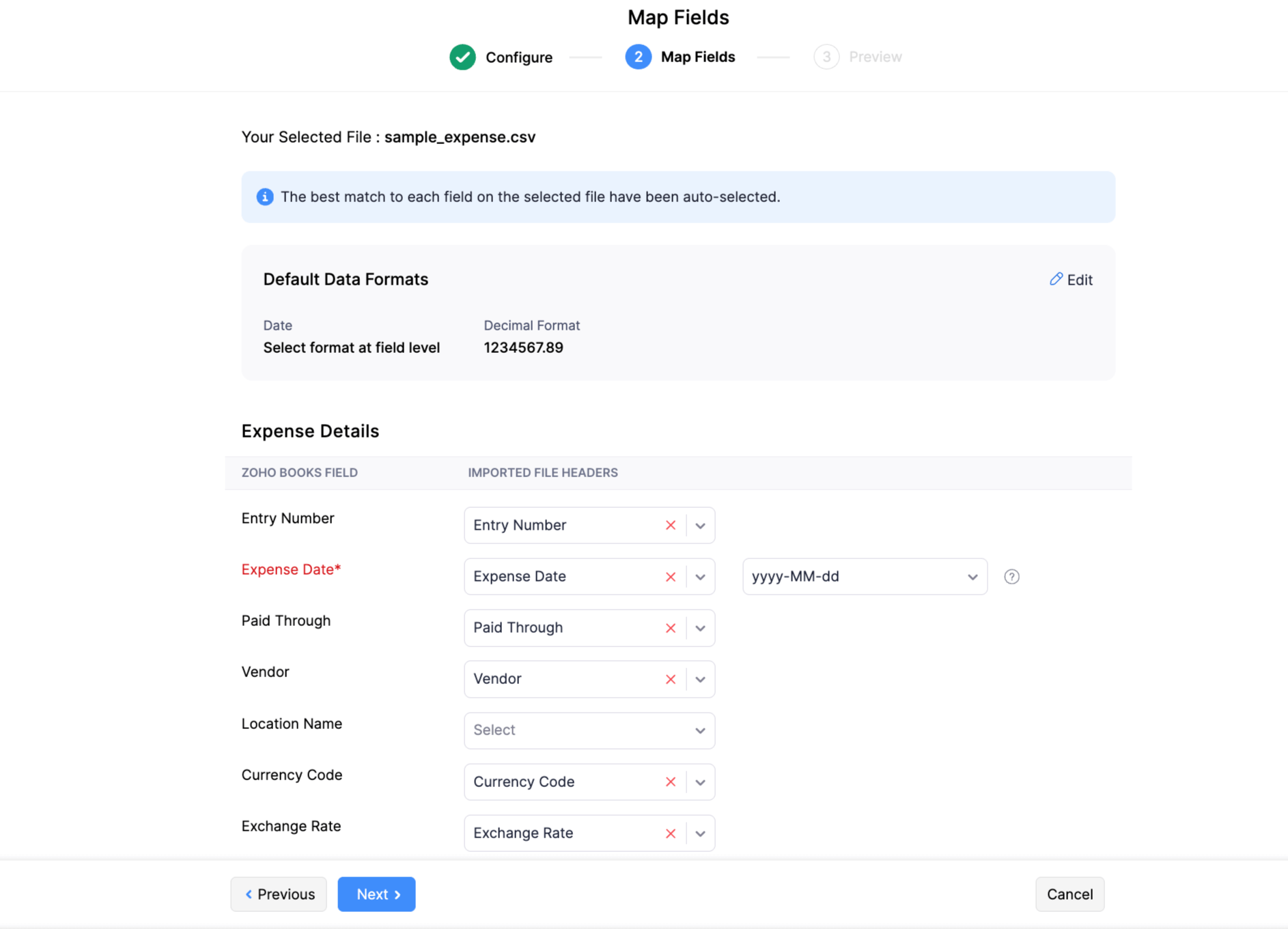Image resolution: width=1288 pixels, height=929 pixels.
Task: Clear the Entry Number mapping with red X
Action: point(670,525)
